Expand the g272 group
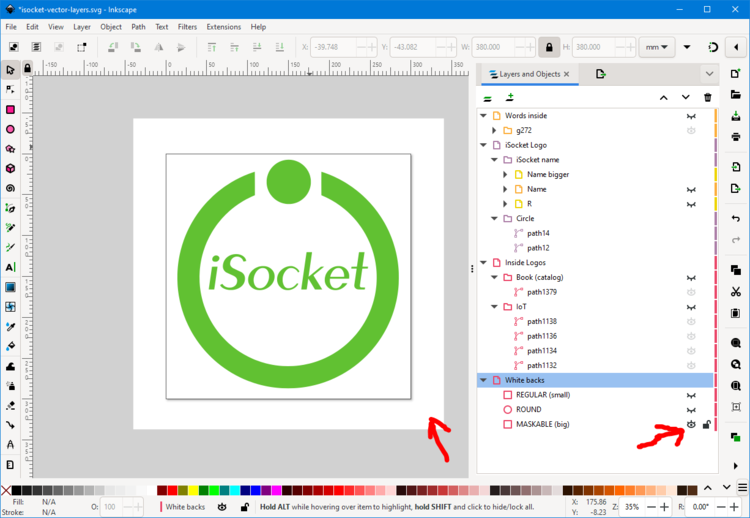The image size is (750, 518). pyautogui.click(x=494, y=130)
